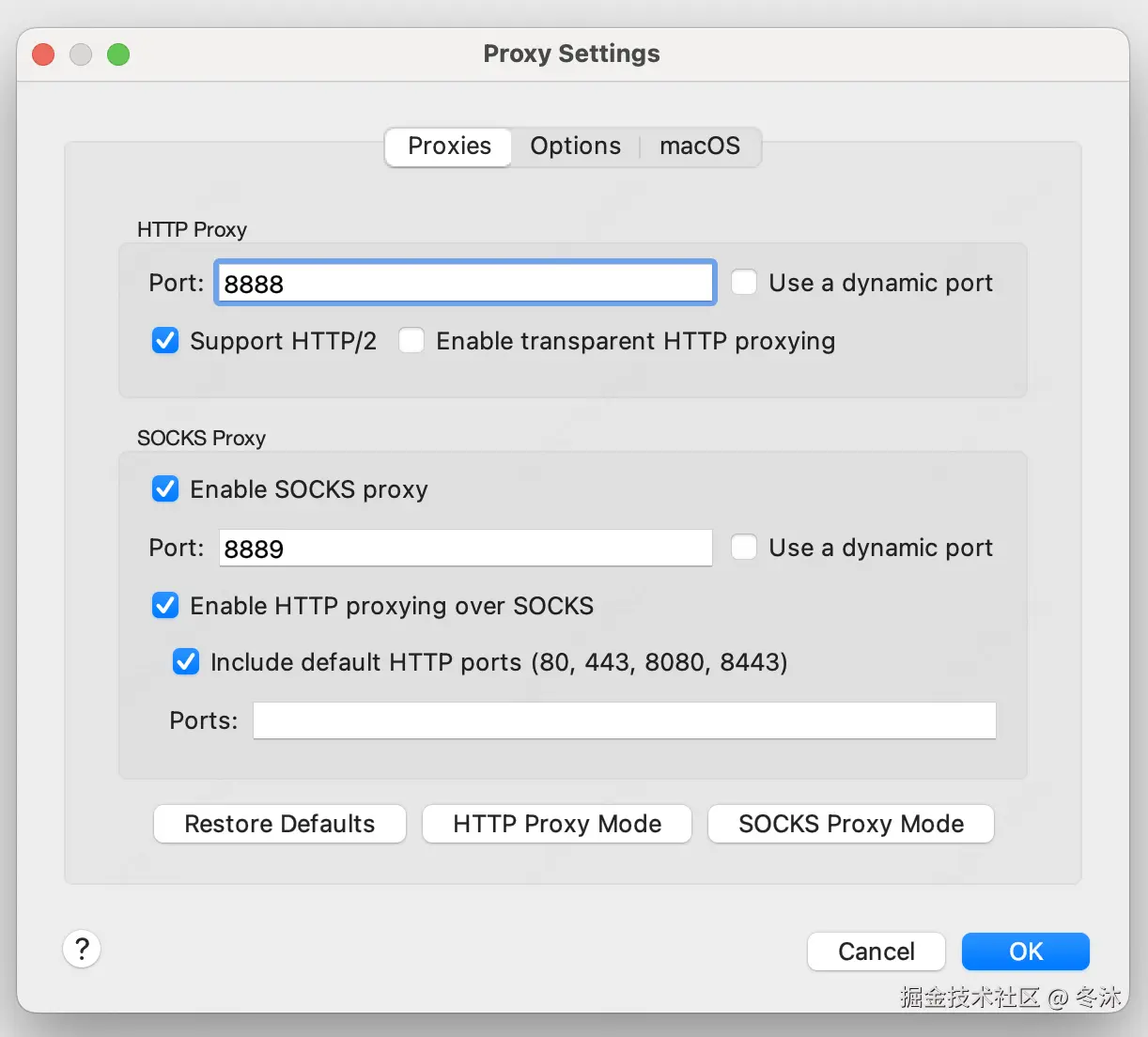Disable the Enable SOCKS proxy checkbox
This screenshot has height=1037, width=1148.
pyautogui.click(x=165, y=488)
